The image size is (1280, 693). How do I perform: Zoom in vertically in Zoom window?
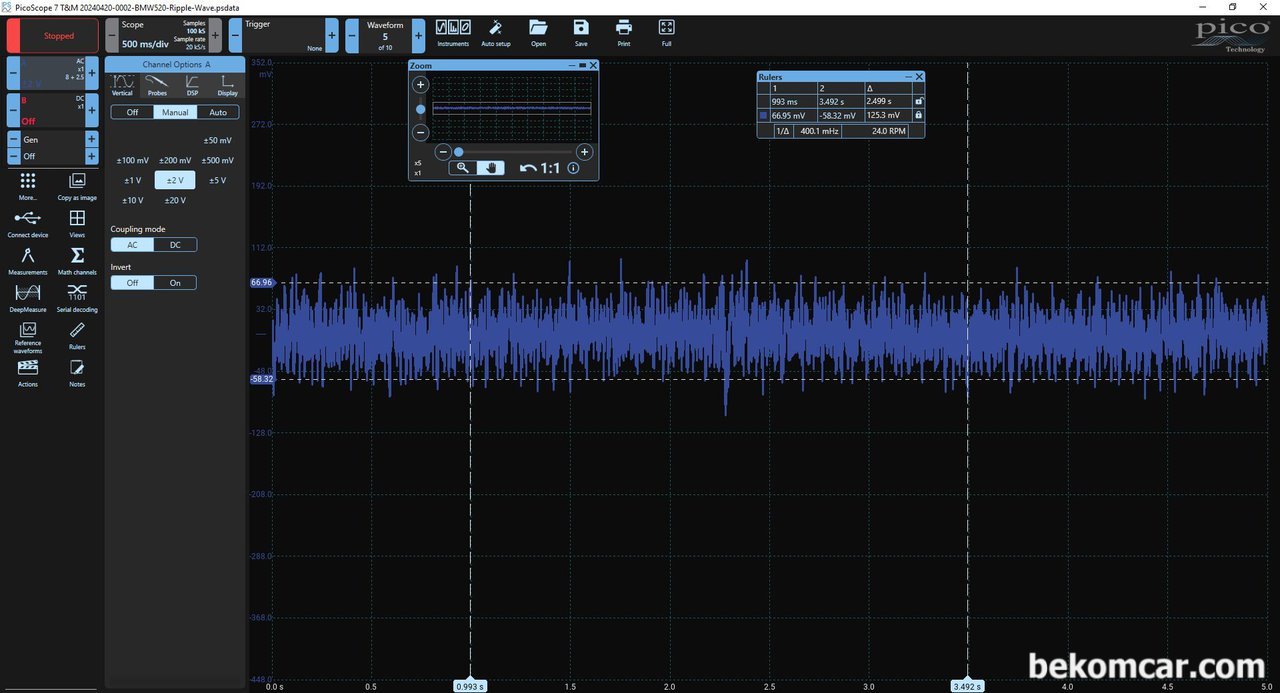tap(421, 85)
